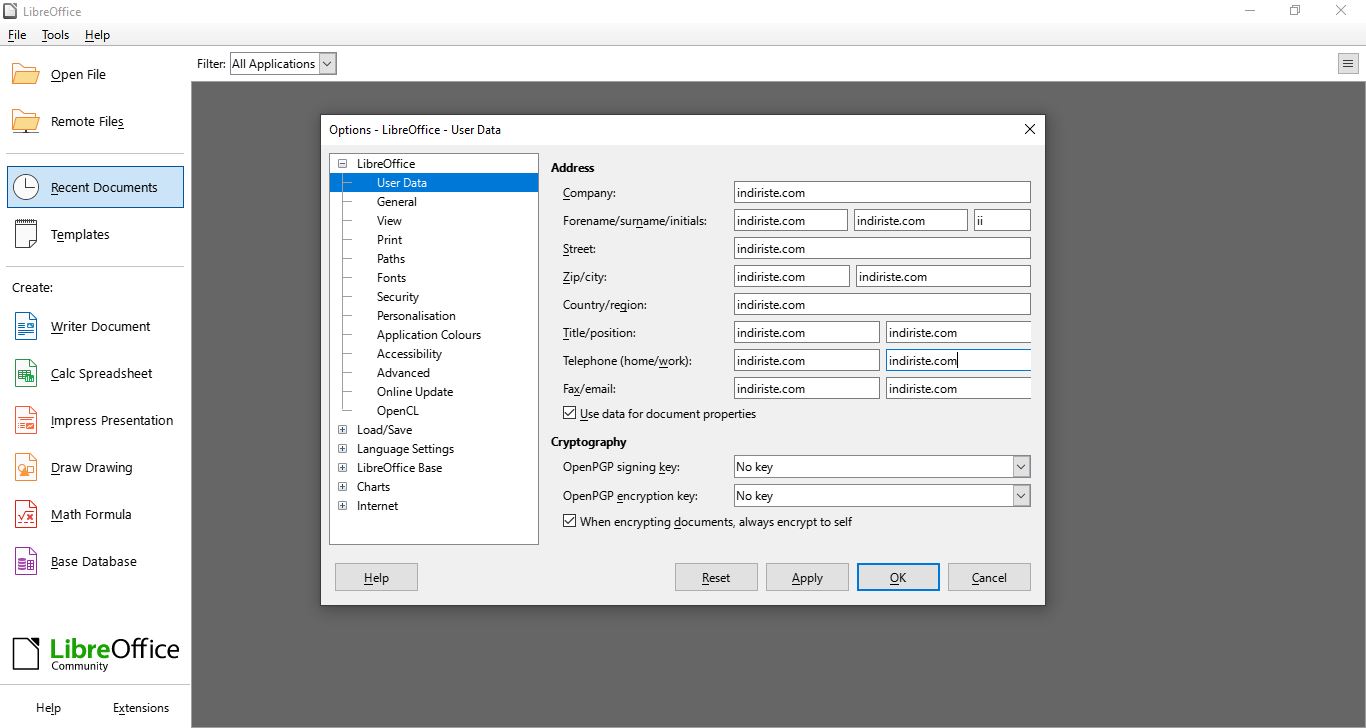Image resolution: width=1366 pixels, height=728 pixels.
Task: Select Fonts in options tree
Action: click(391, 277)
